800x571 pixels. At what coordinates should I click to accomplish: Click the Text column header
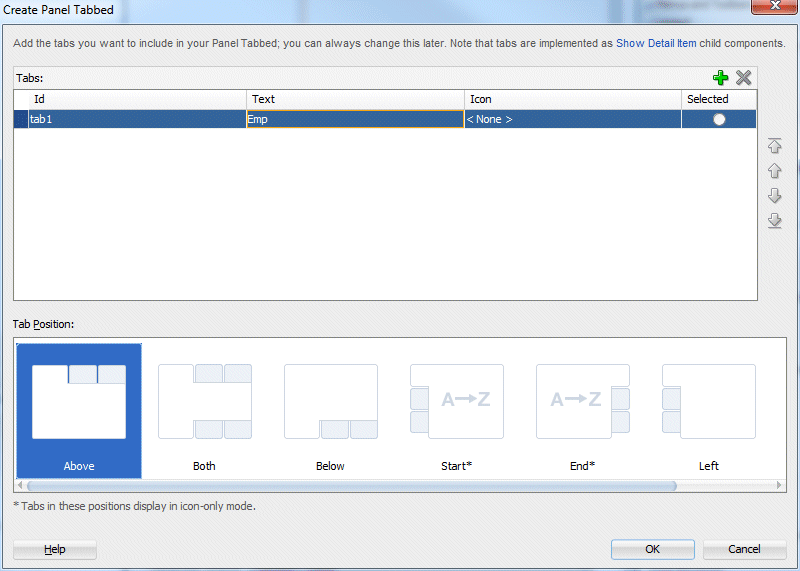click(x=356, y=99)
